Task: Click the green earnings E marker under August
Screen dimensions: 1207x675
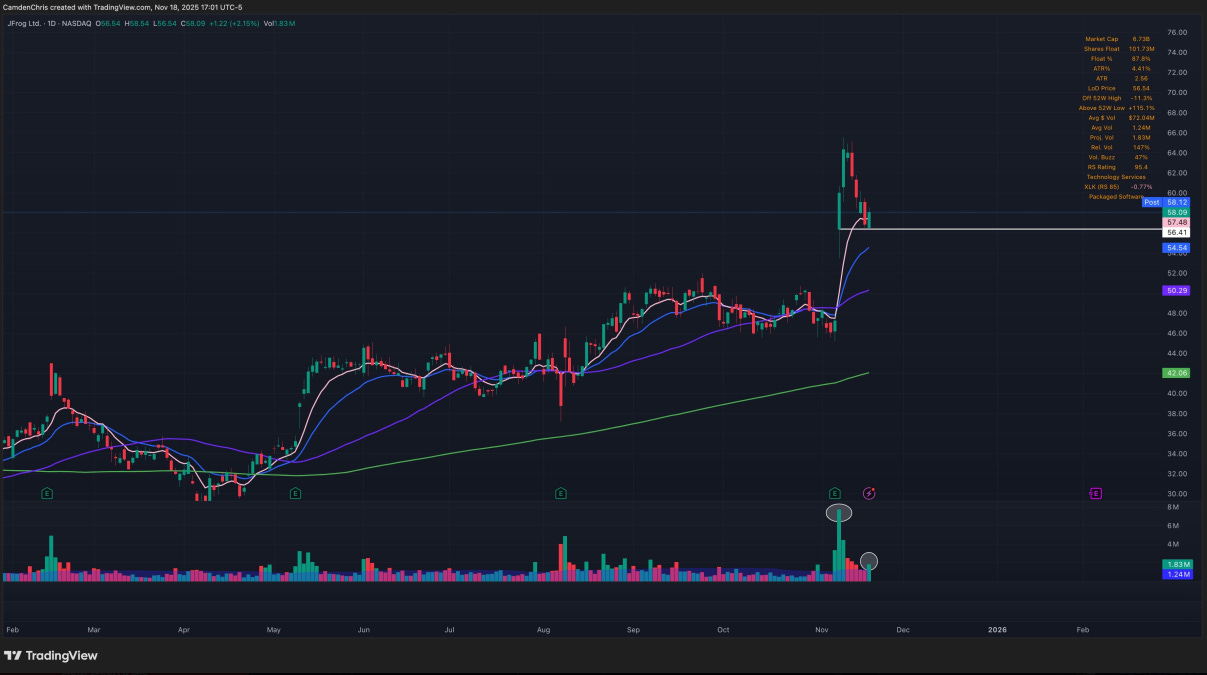Action: (560, 493)
